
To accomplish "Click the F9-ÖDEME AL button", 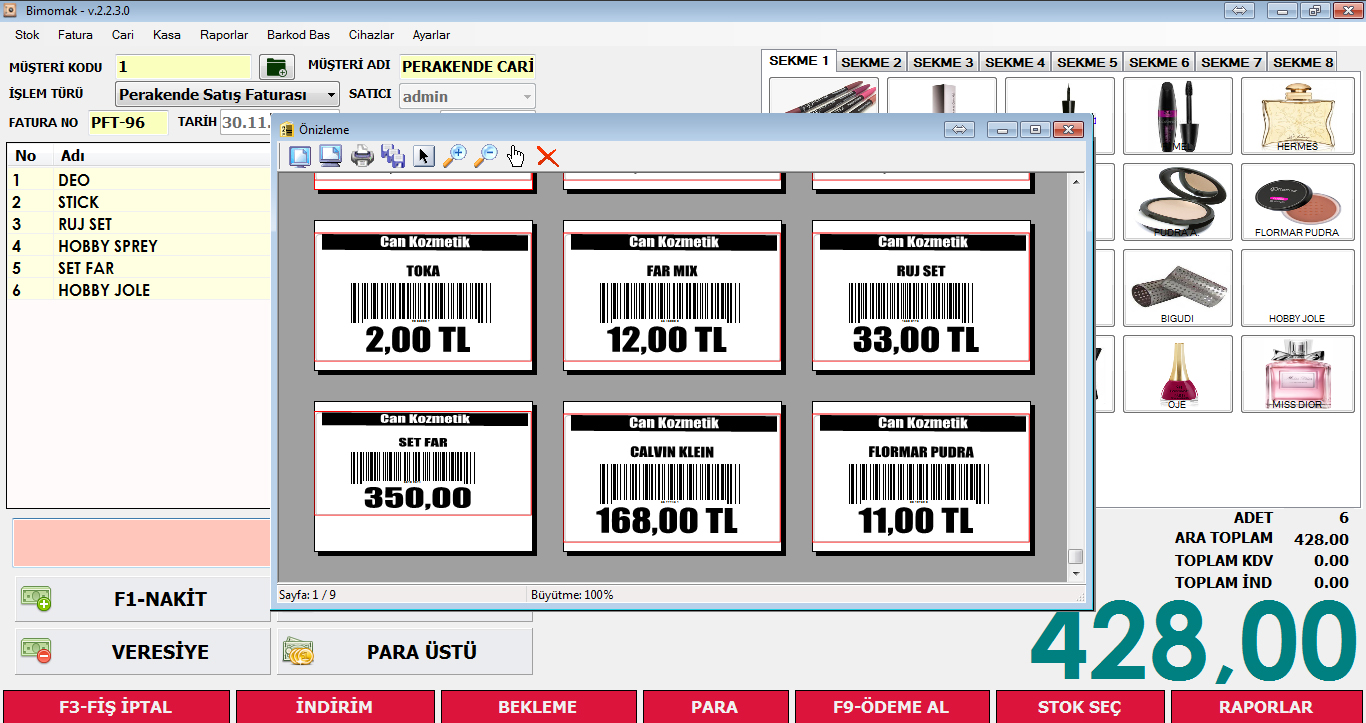I will (x=891, y=706).
